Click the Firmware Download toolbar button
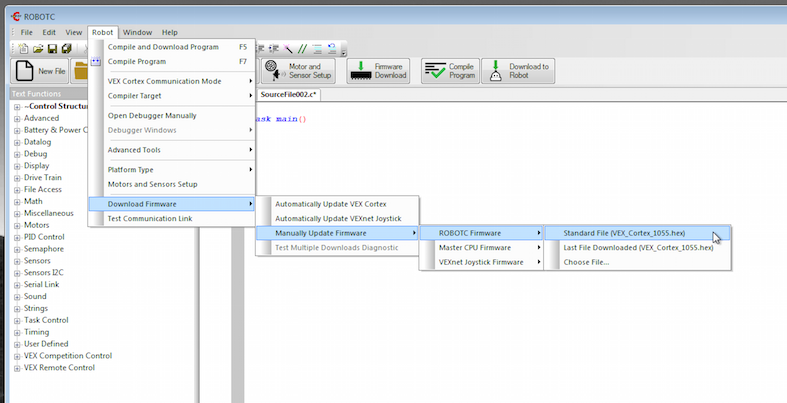This screenshot has width=787, height=403. pos(378,71)
